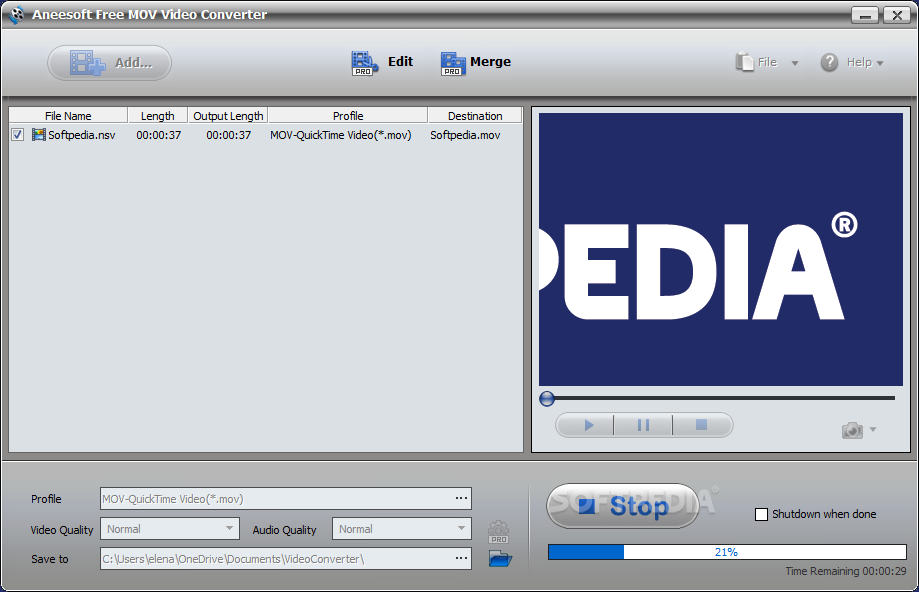
Task: Open the Audio Quality dropdown
Action: pyautogui.click(x=401, y=529)
